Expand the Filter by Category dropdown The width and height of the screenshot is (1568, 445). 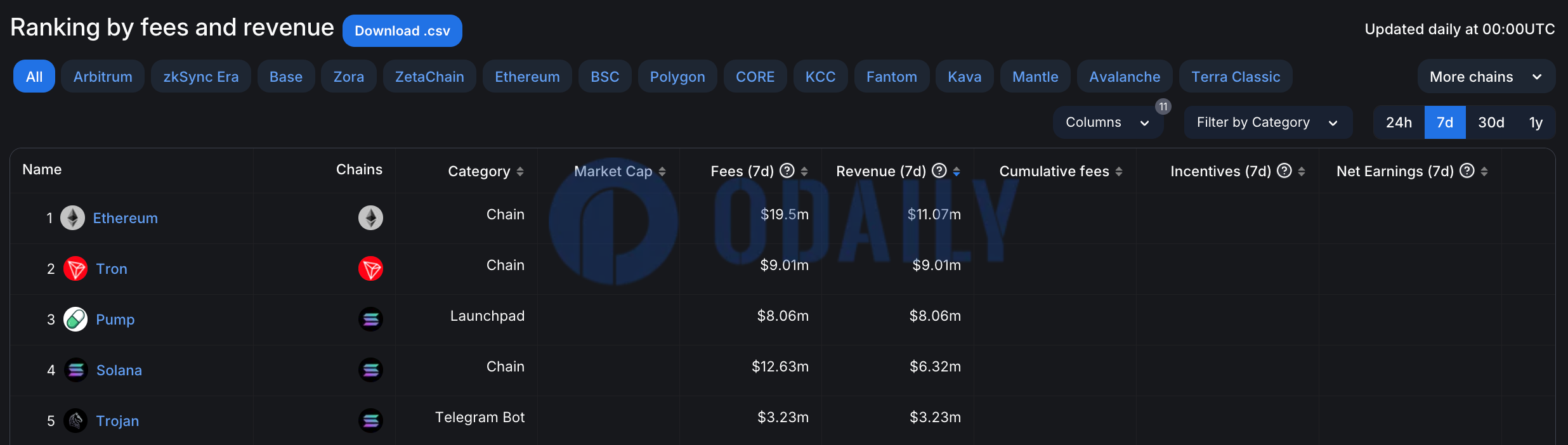1267,122
